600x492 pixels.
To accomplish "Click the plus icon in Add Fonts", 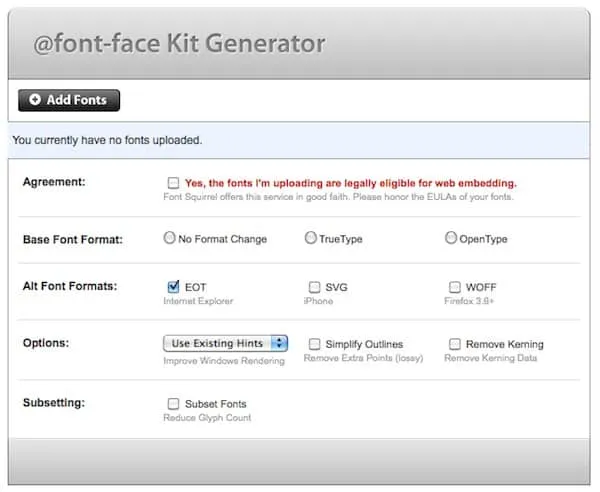I will 35,100.
